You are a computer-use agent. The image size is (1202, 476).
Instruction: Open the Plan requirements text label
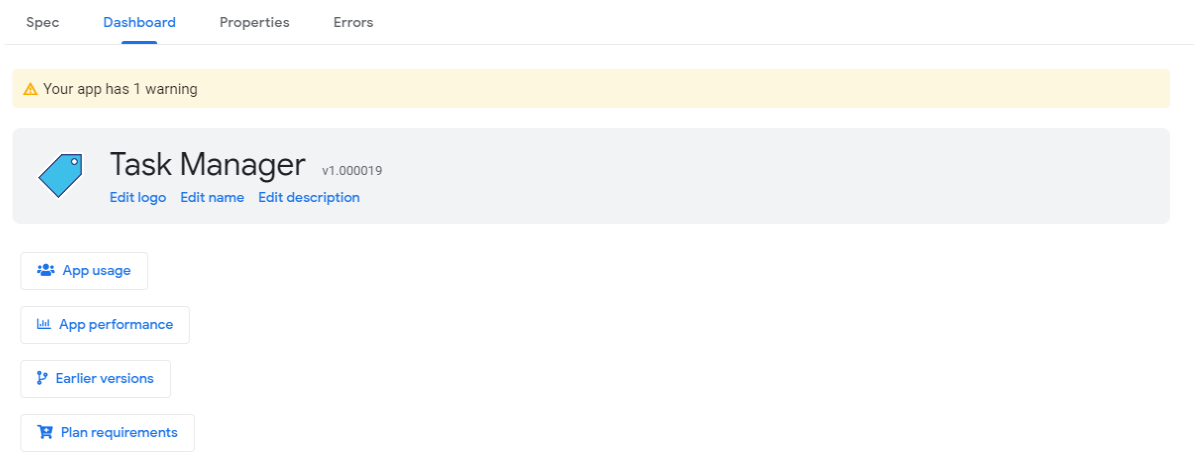pos(119,432)
